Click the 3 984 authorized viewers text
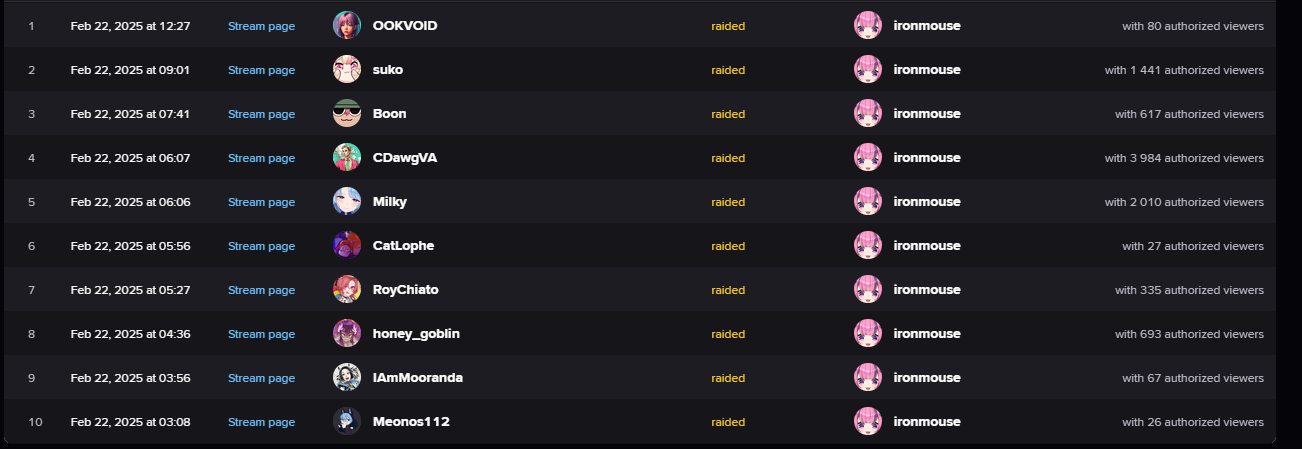This screenshot has width=1302, height=449. click(1184, 158)
